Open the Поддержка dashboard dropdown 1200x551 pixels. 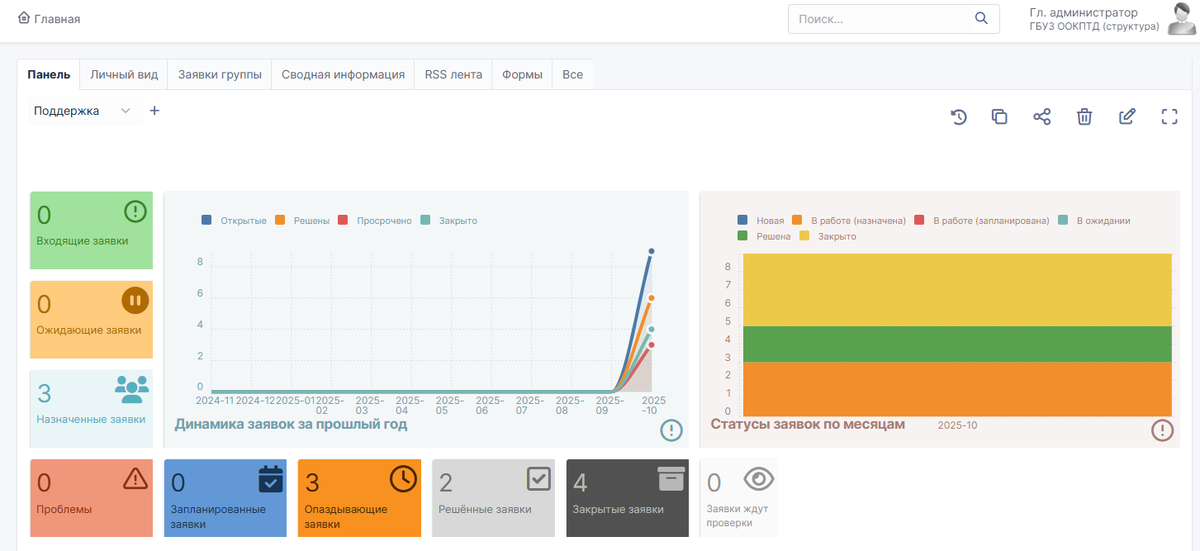(82, 111)
